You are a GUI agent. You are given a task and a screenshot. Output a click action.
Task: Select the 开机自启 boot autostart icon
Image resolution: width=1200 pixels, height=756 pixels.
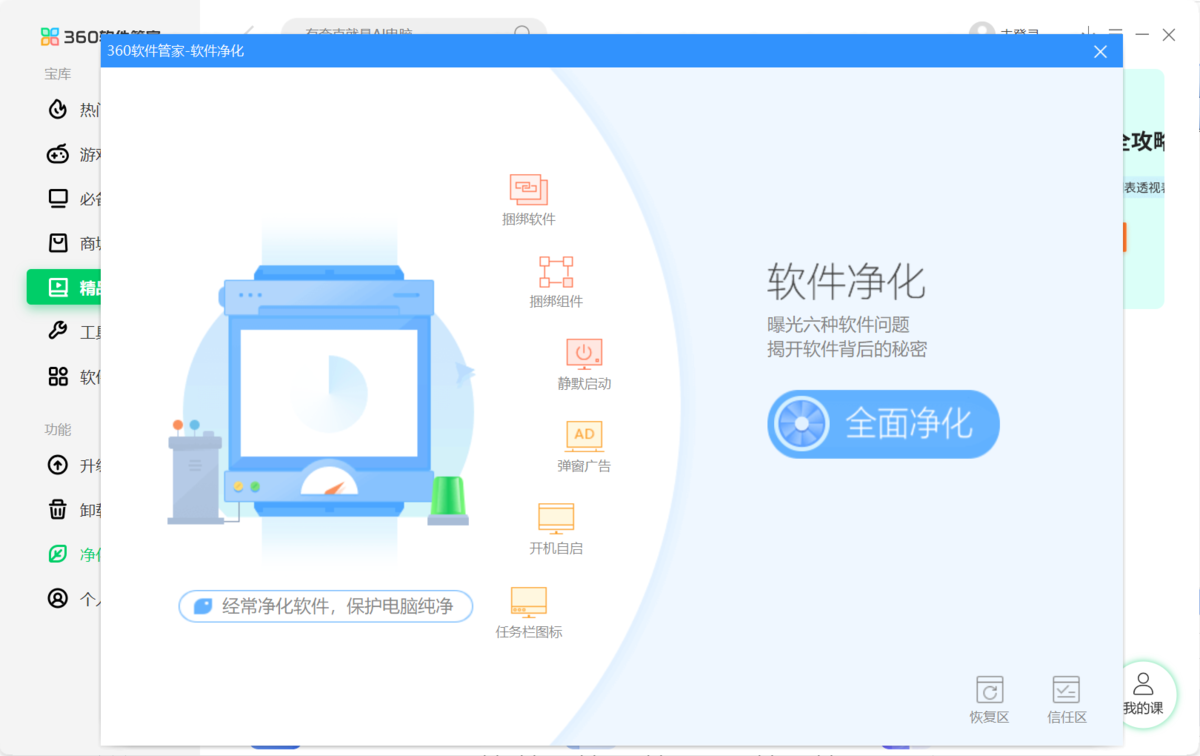556,518
